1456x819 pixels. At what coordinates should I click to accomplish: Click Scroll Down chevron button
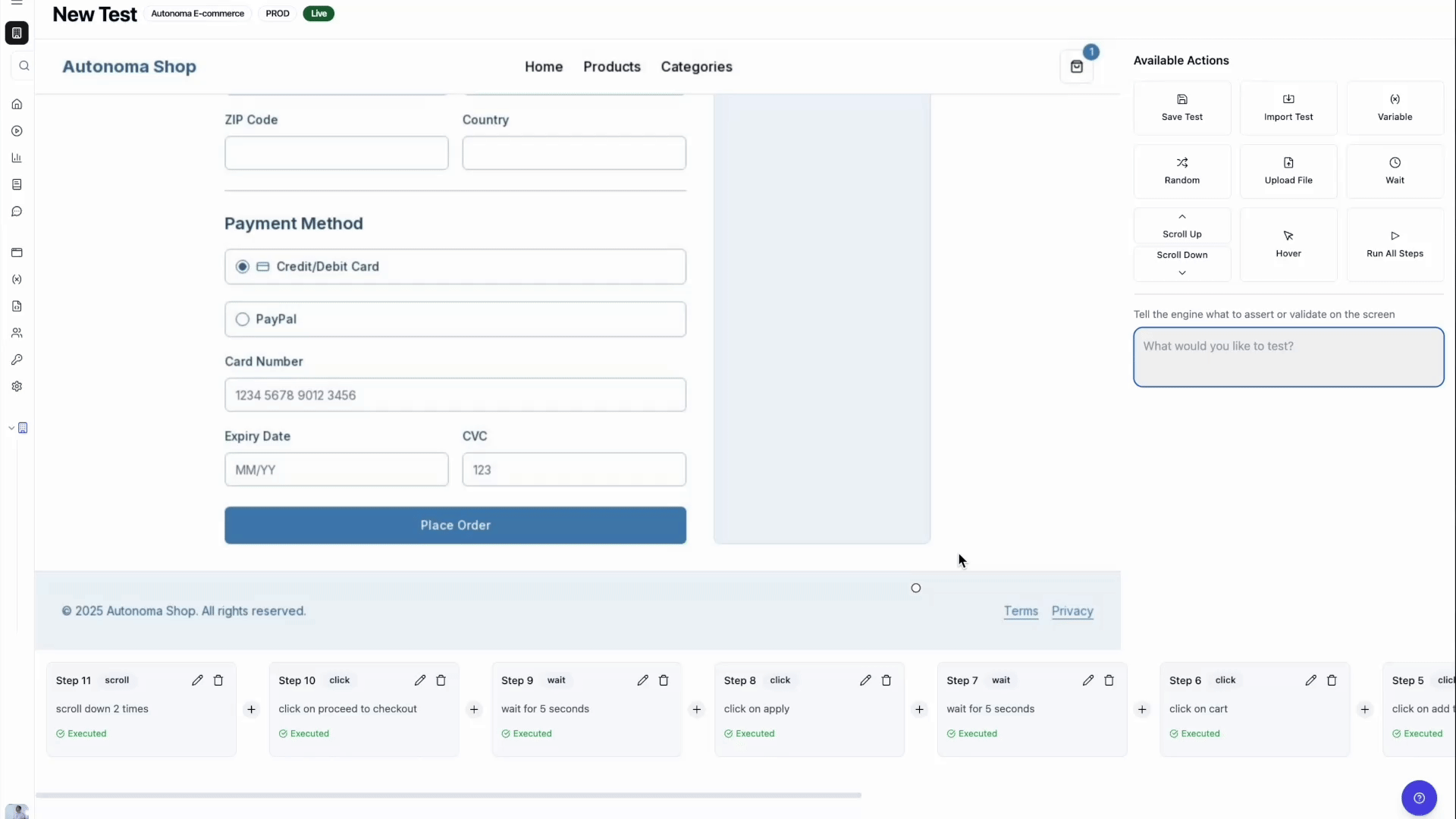click(x=1181, y=272)
